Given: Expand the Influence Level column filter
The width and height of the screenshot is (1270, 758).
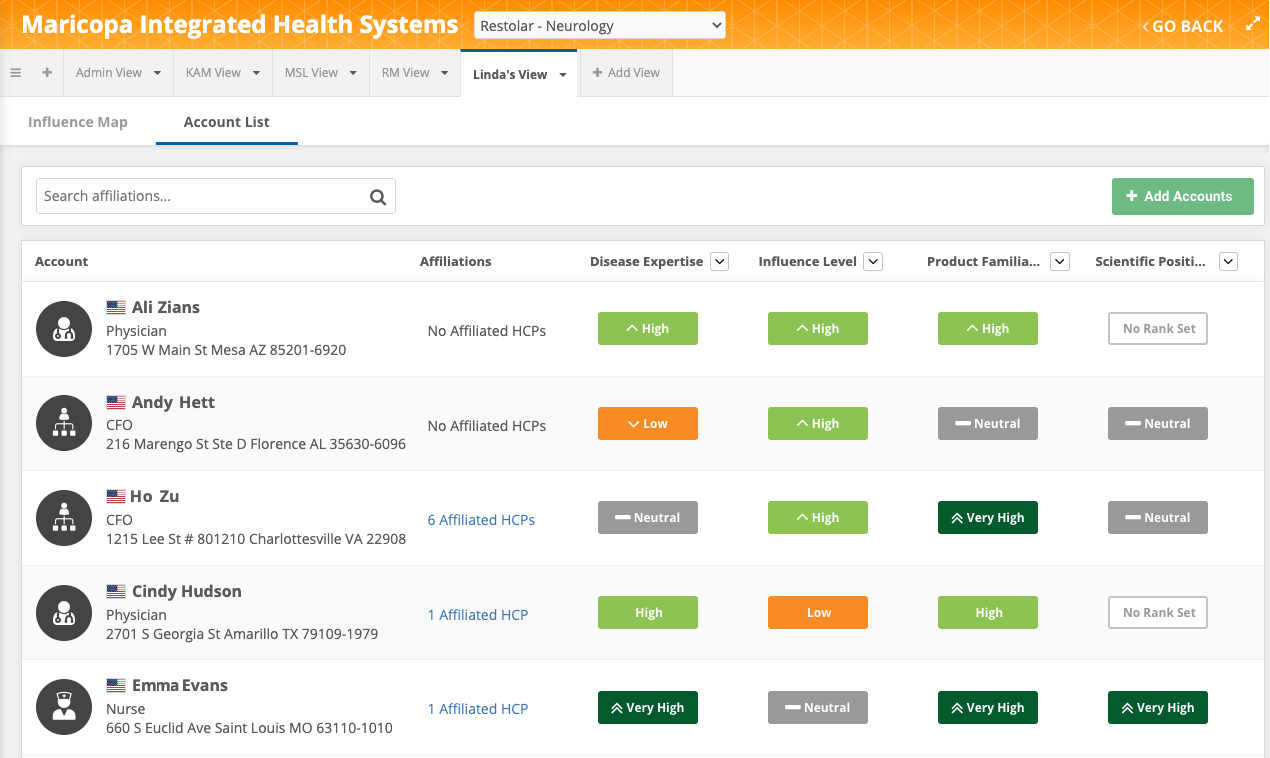Looking at the screenshot, I should click(873, 262).
